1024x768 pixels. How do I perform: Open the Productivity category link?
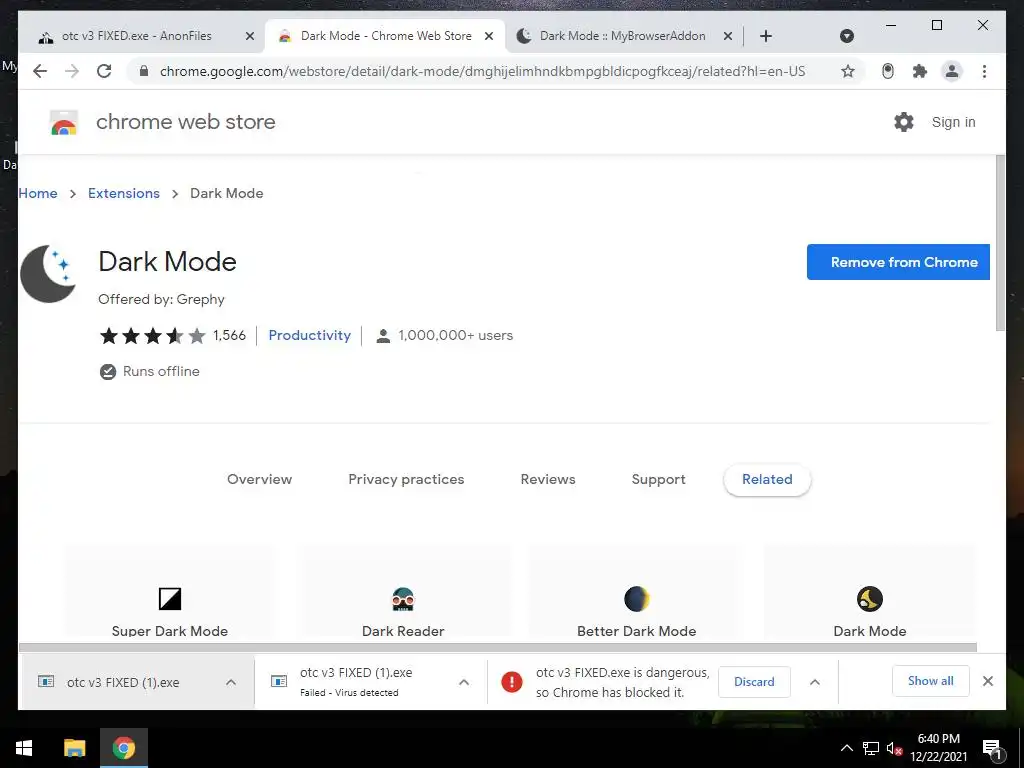click(x=310, y=336)
